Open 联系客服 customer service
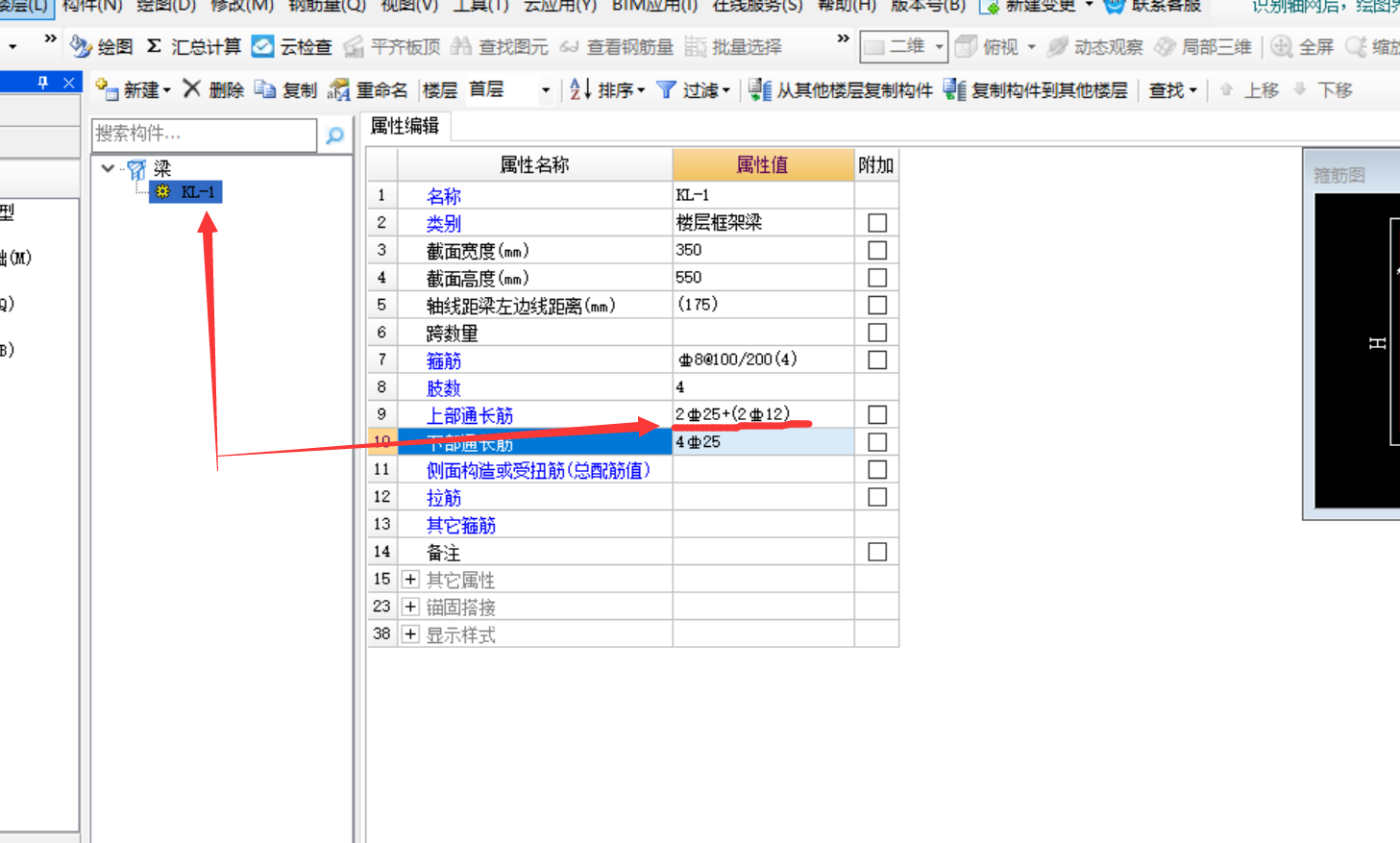1400x843 pixels. [x=1153, y=6]
